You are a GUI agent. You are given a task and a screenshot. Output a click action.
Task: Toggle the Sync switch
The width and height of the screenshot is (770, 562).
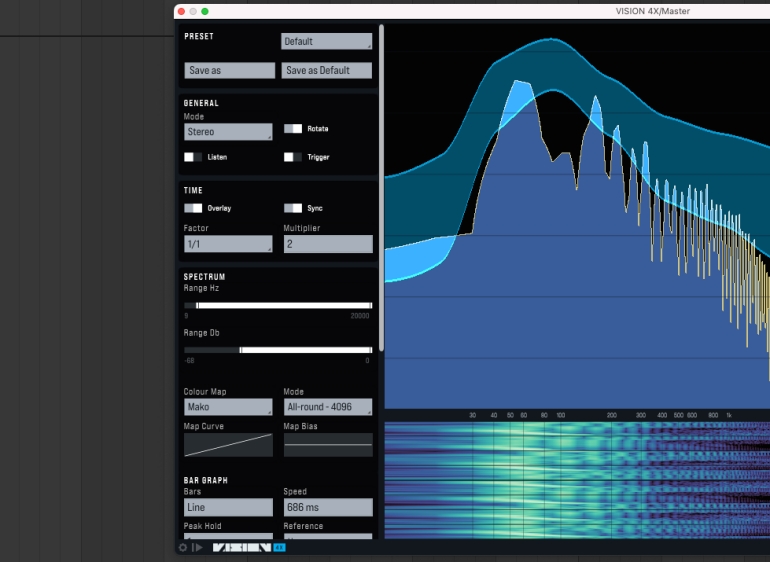tap(293, 208)
